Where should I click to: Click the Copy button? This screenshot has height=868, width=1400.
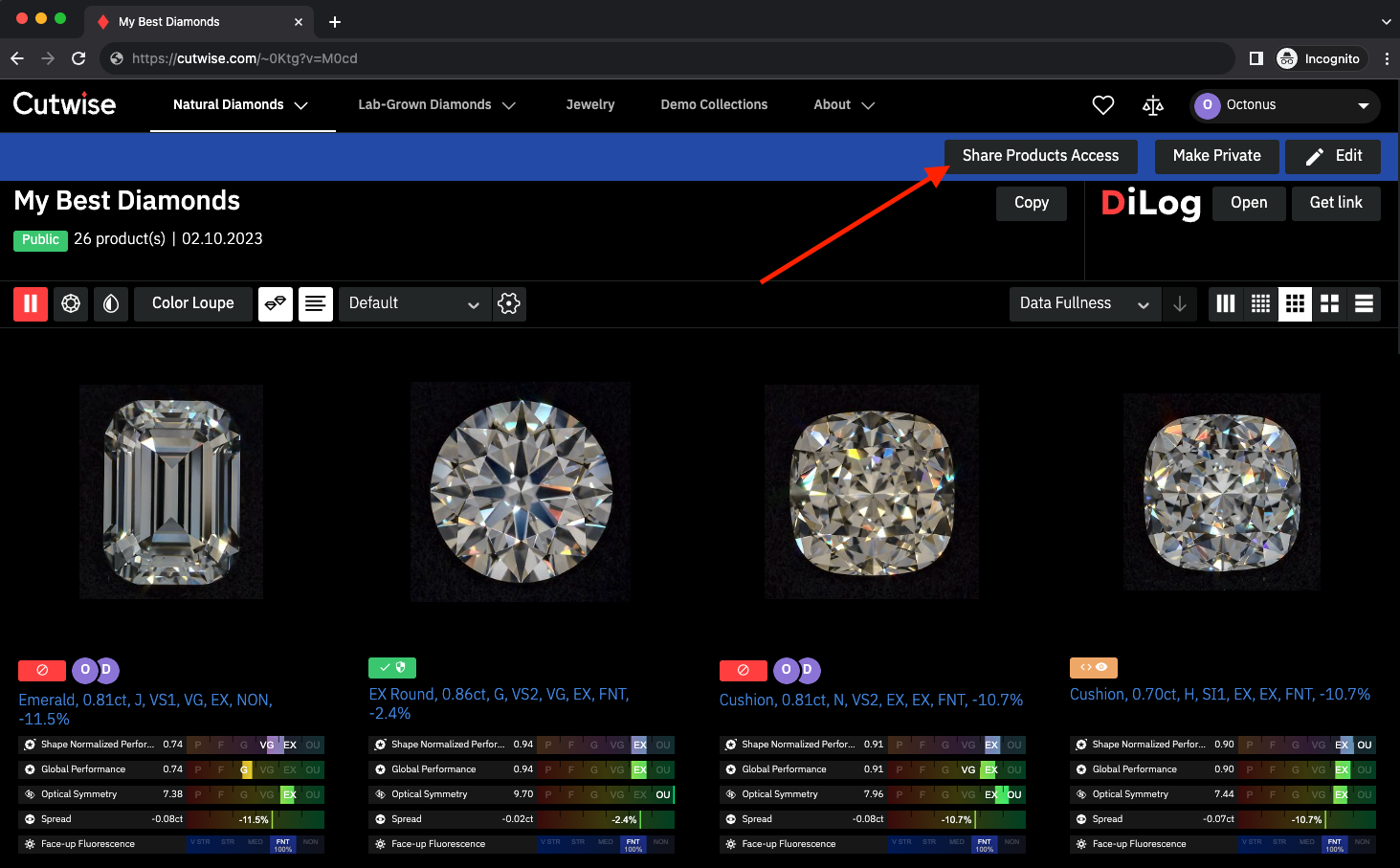tap(1032, 203)
